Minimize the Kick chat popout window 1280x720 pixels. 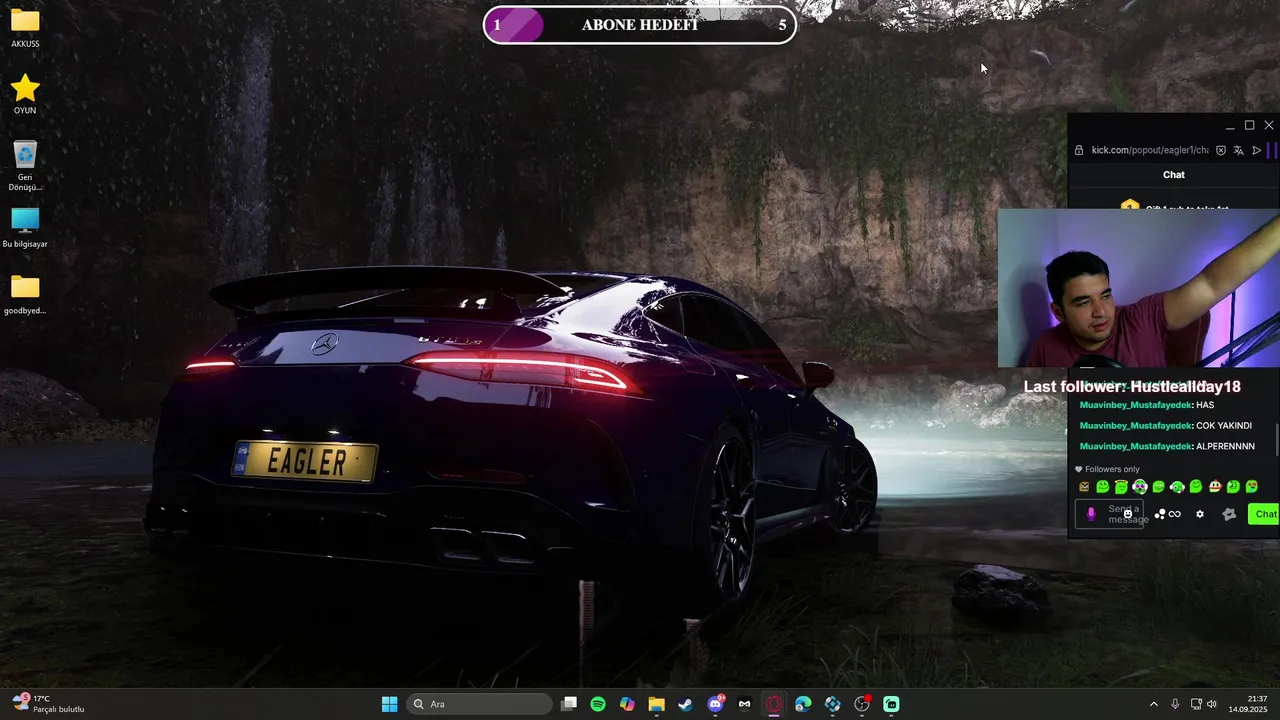click(x=1230, y=126)
